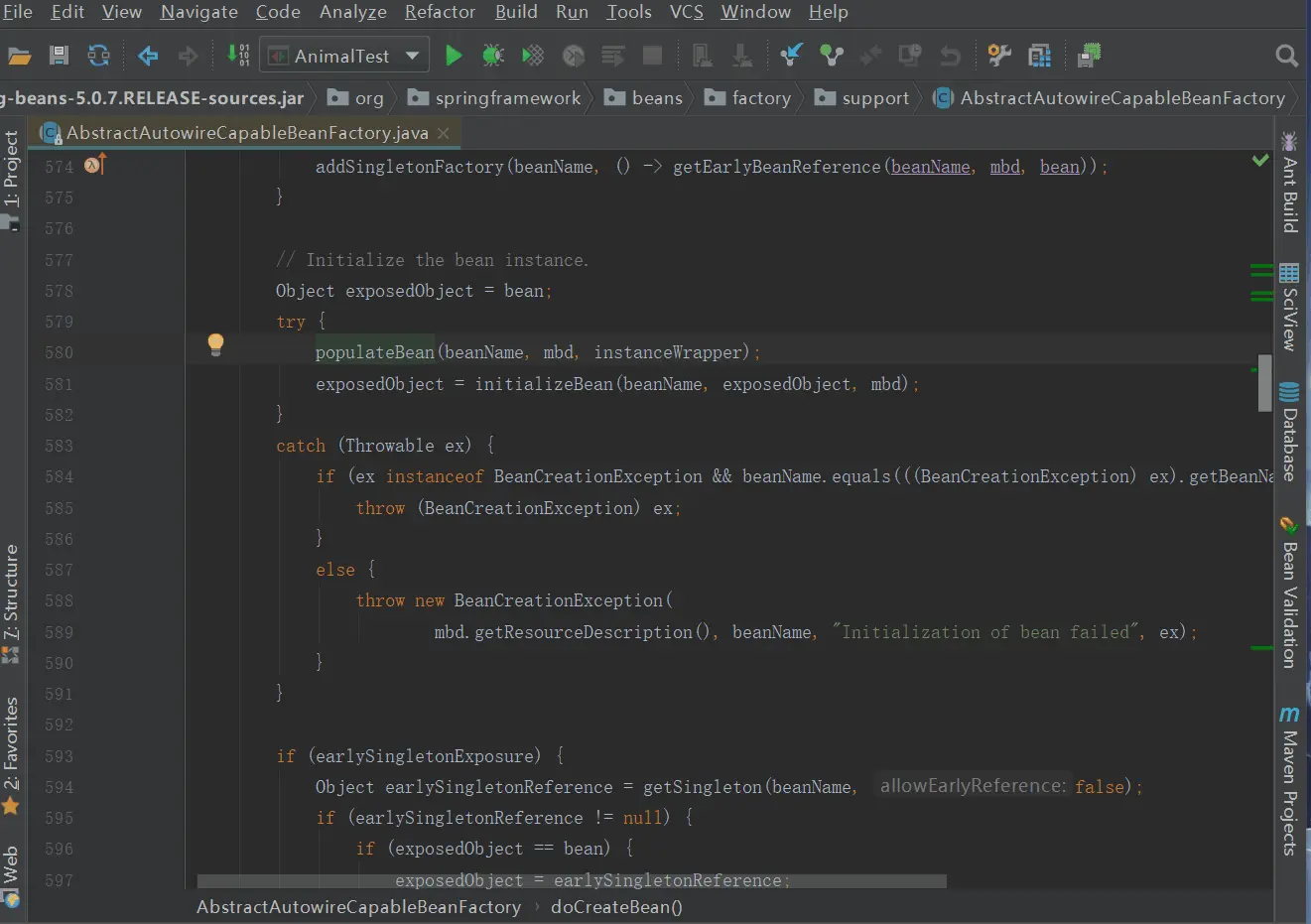This screenshot has height=924, width=1311.
Task: Close the AbstractAutowireCapableBeanFactory.java tab
Action: click(x=444, y=133)
